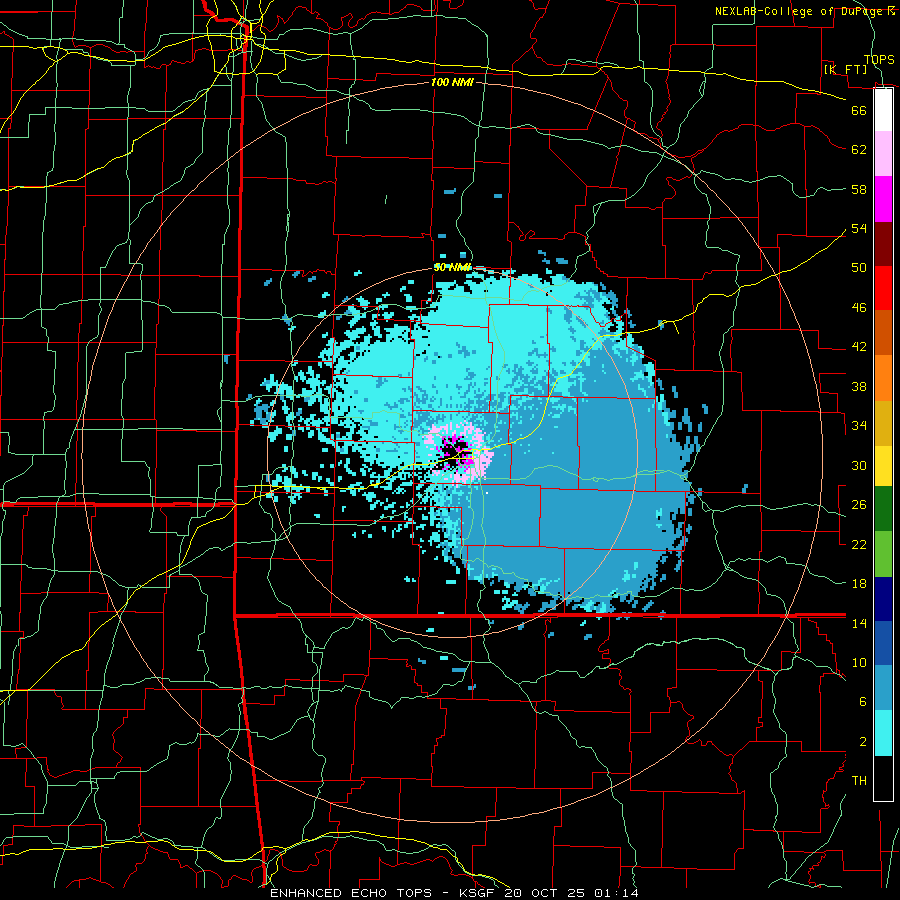Click the "58" legend value
Viewport: 900px width, 900px height.
click(859, 189)
